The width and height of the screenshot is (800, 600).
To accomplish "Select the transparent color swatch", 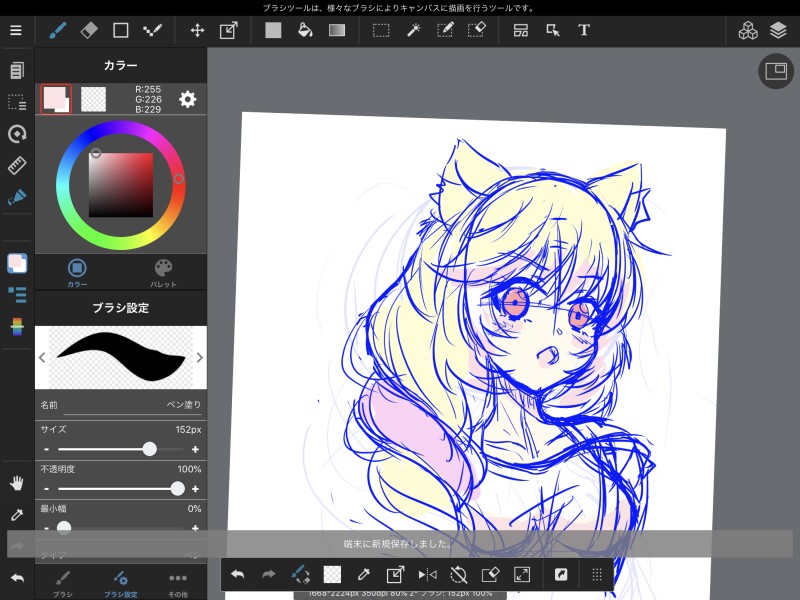I will (x=93, y=99).
